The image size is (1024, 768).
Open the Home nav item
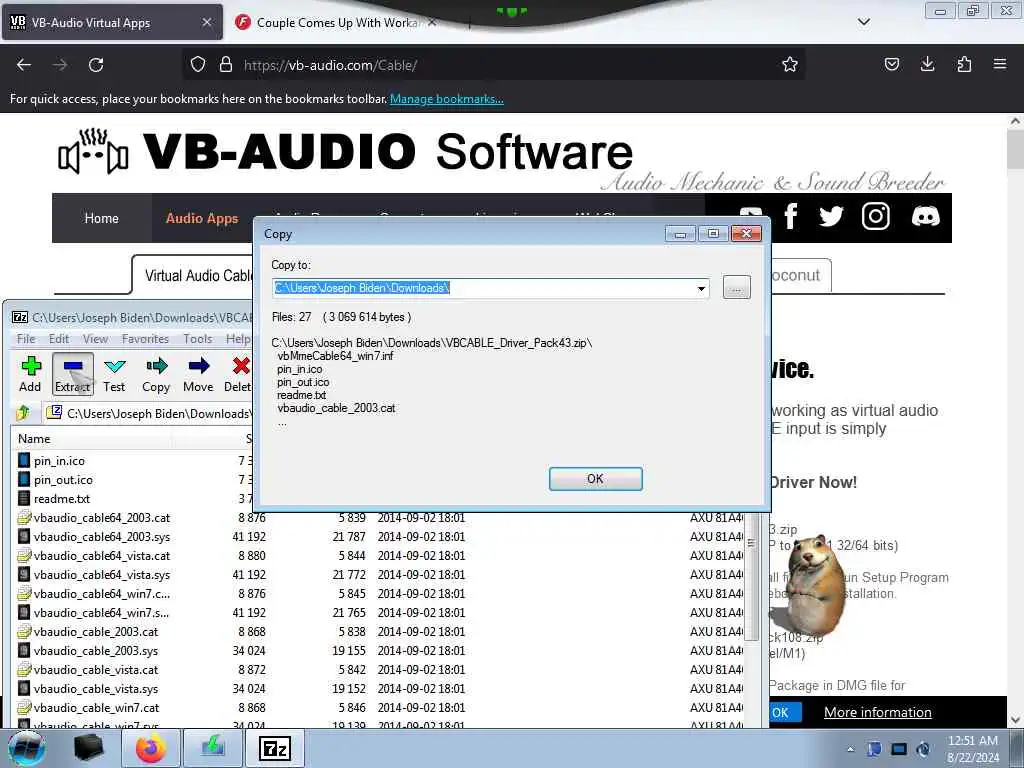(102, 218)
